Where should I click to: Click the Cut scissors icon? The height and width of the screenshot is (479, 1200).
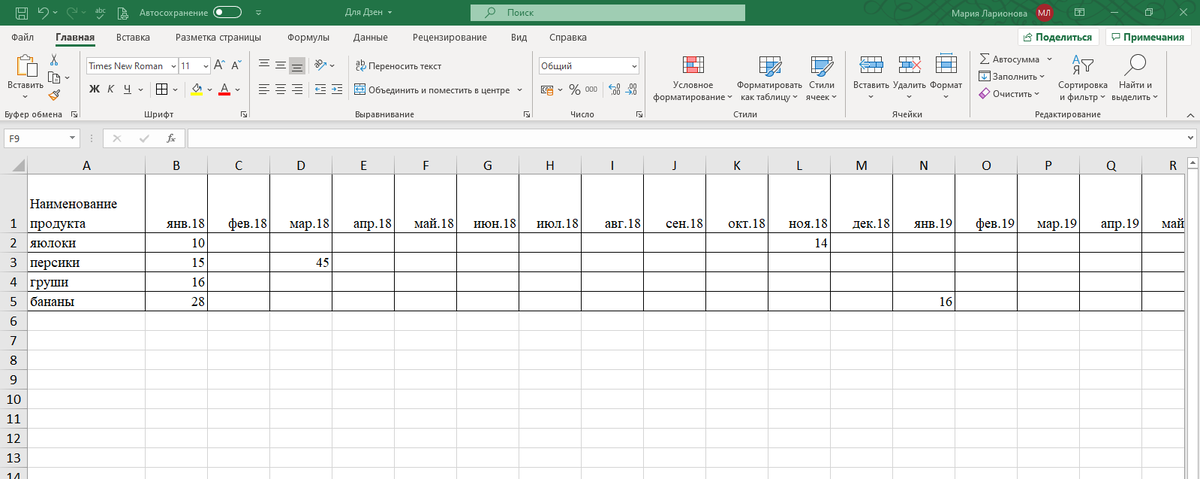click(x=54, y=60)
